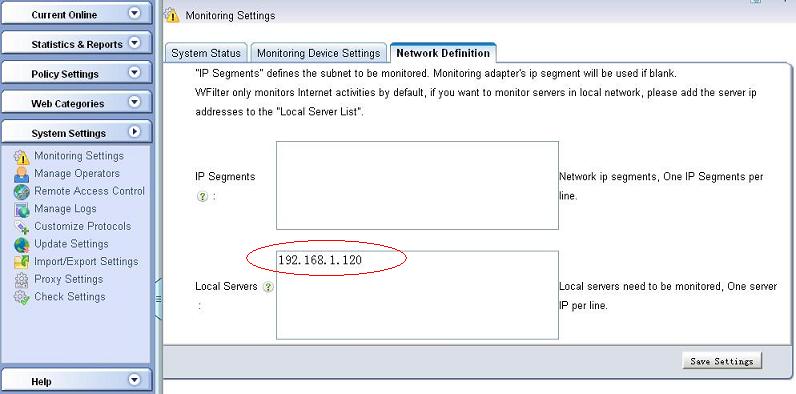The width and height of the screenshot is (796, 394).
Task: Open the Monitoring Device Settings tab
Action: 318,53
